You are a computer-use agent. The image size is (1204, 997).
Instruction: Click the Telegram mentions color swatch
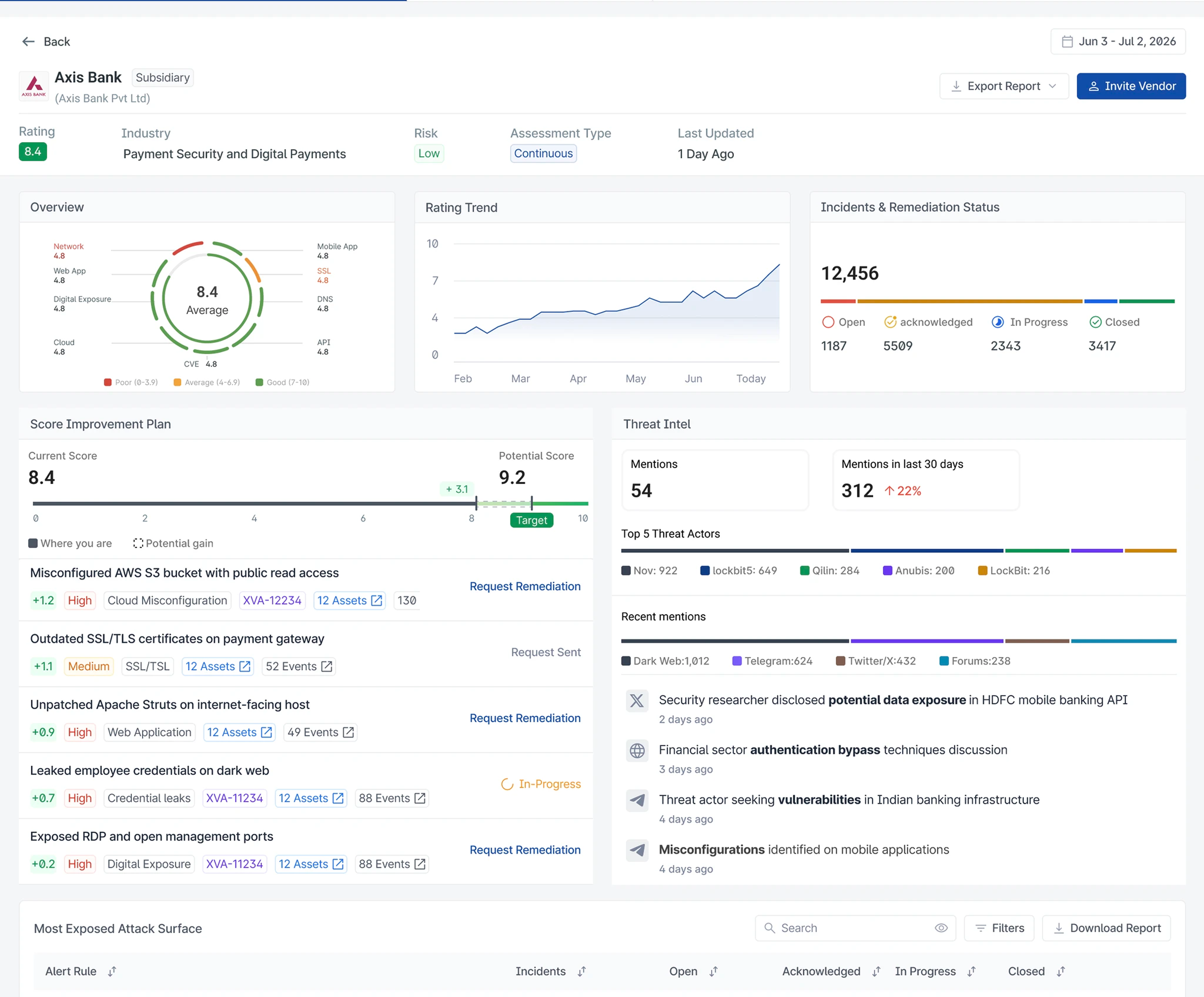click(x=737, y=661)
